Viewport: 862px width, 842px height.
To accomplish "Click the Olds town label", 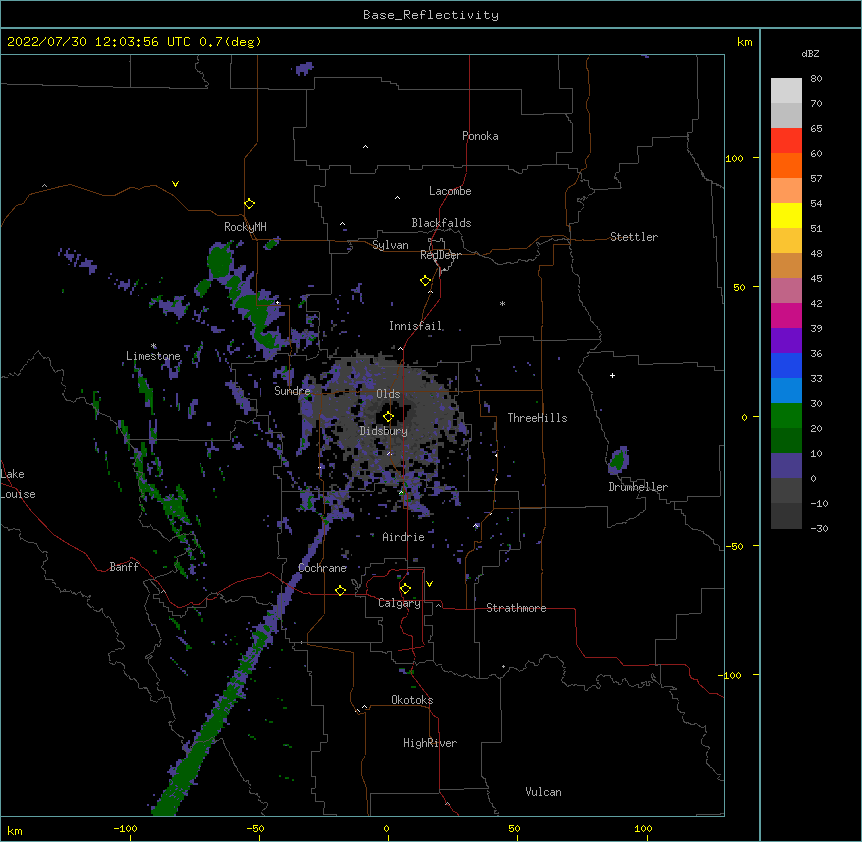I will (x=388, y=394).
